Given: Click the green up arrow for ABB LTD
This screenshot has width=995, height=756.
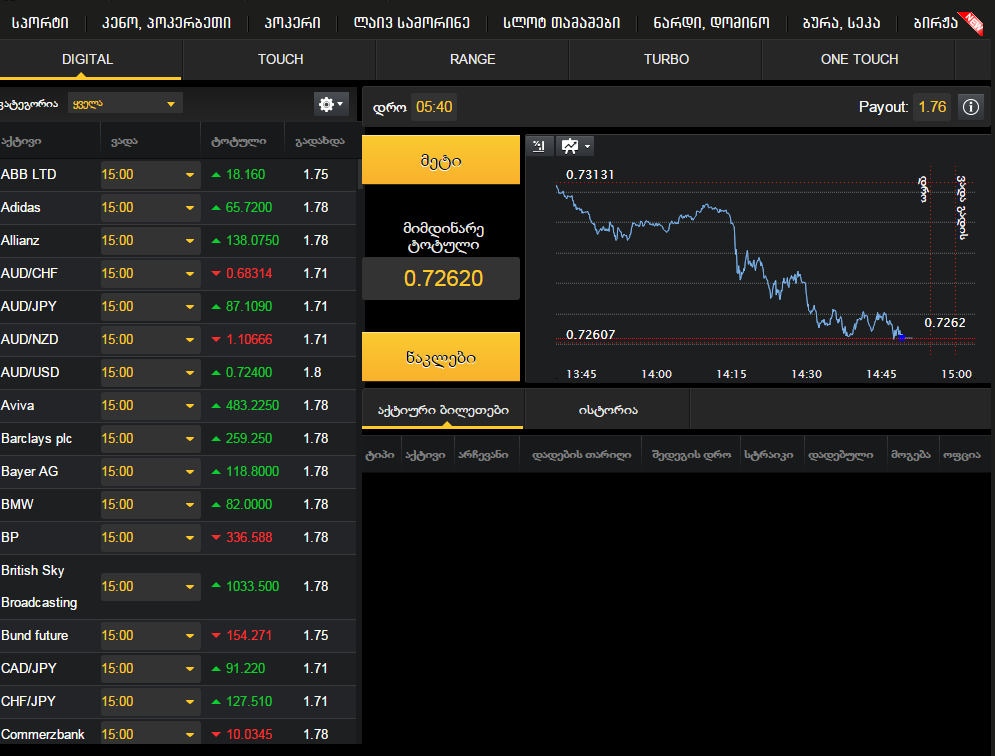Looking at the screenshot, I should pos(216,175).
